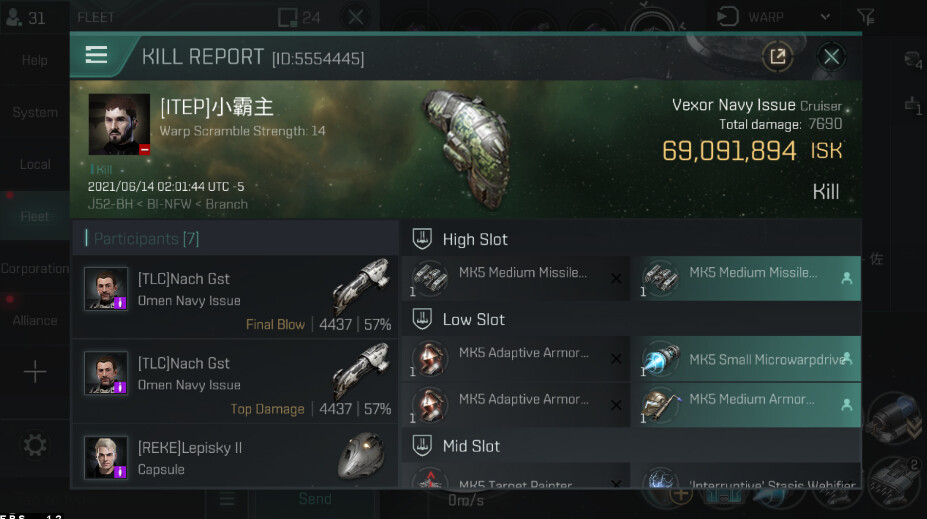Viewport: 927px width, 519px height.
Task: View victim portrait of 小霸主
Action: pyautogui.click(x=119, y=124)
